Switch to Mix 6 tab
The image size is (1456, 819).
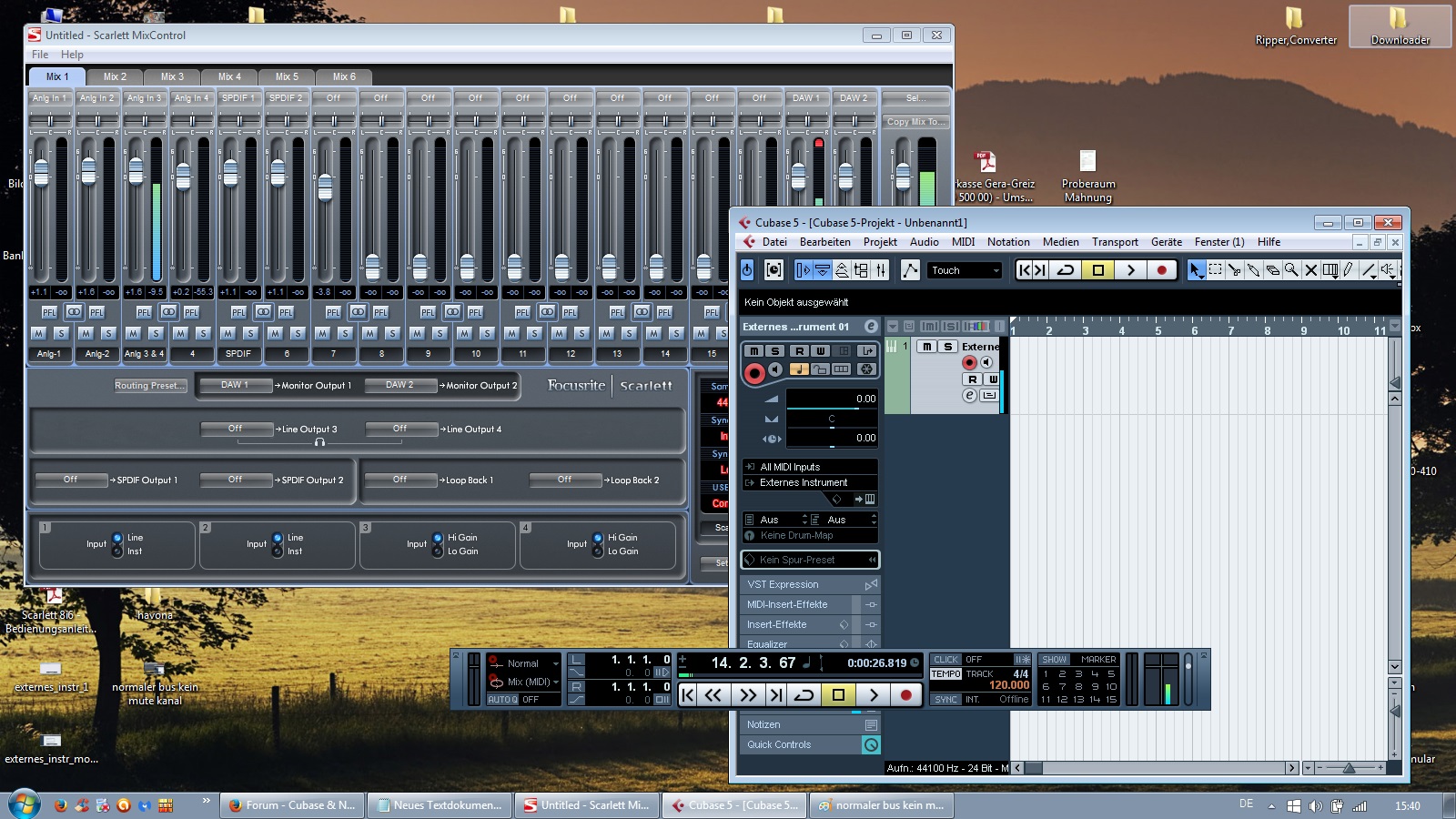click(344, 76)
